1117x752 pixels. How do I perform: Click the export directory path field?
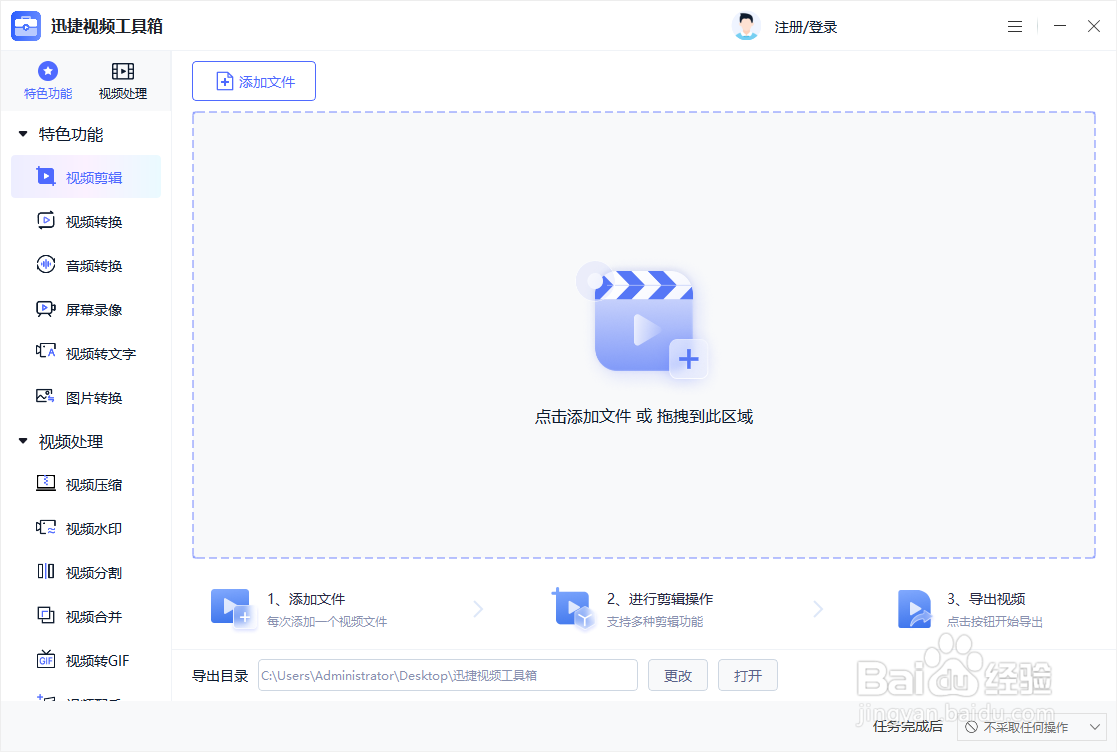(x=447, y=675)
